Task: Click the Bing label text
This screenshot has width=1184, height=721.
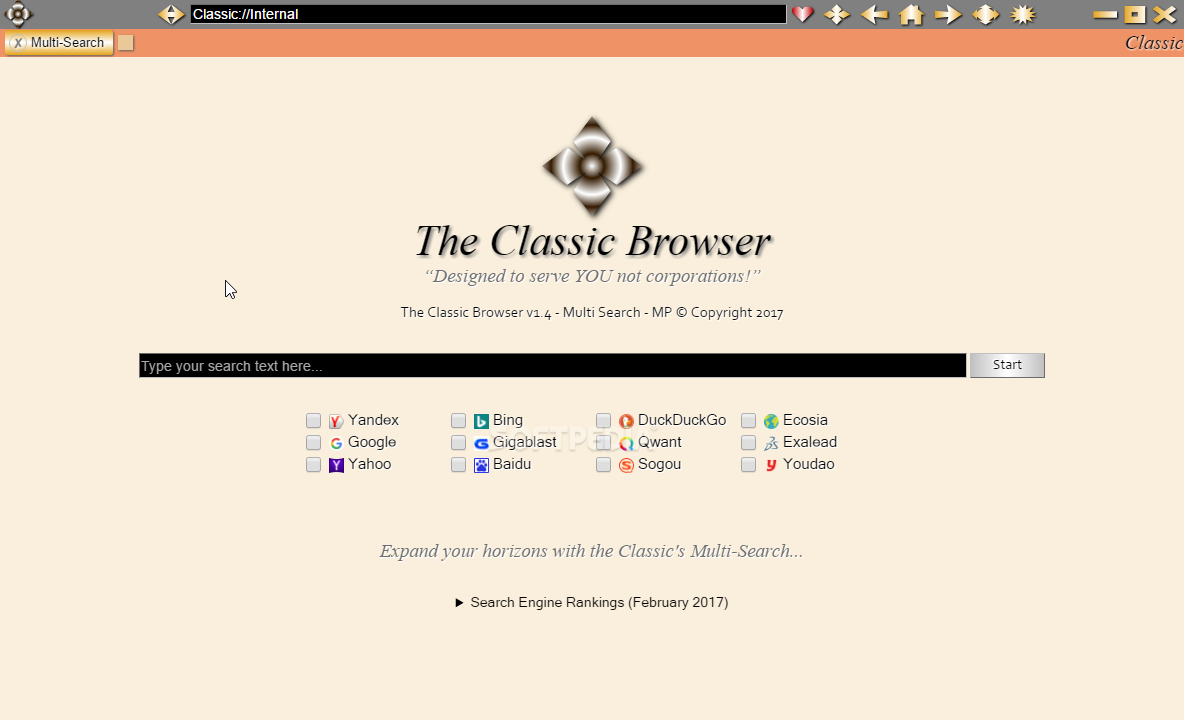Action: click(x=507, y=421)
